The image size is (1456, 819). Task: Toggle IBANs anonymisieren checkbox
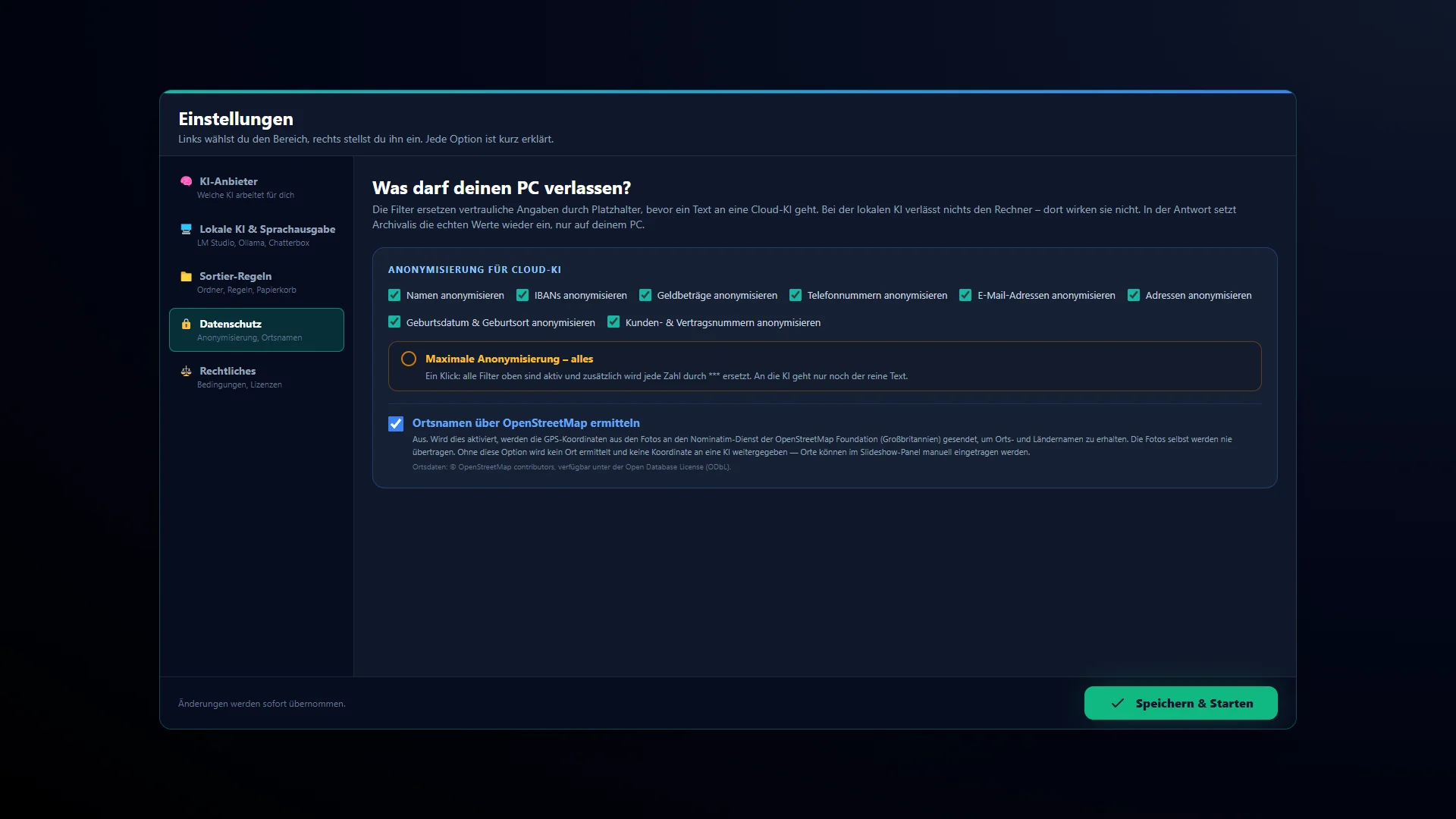pyautogui.click(x=522, y=295)
